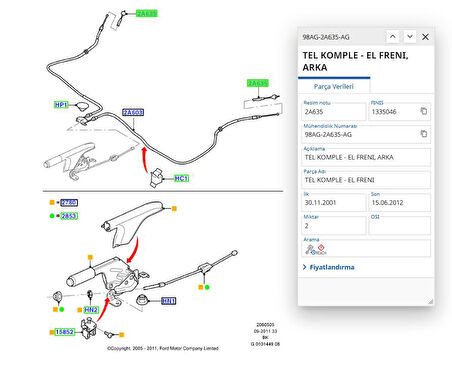Select the HP1 callout label in diagram
Image resolution: width=452 pixels, height=374 pixels.
pos(61,105)
